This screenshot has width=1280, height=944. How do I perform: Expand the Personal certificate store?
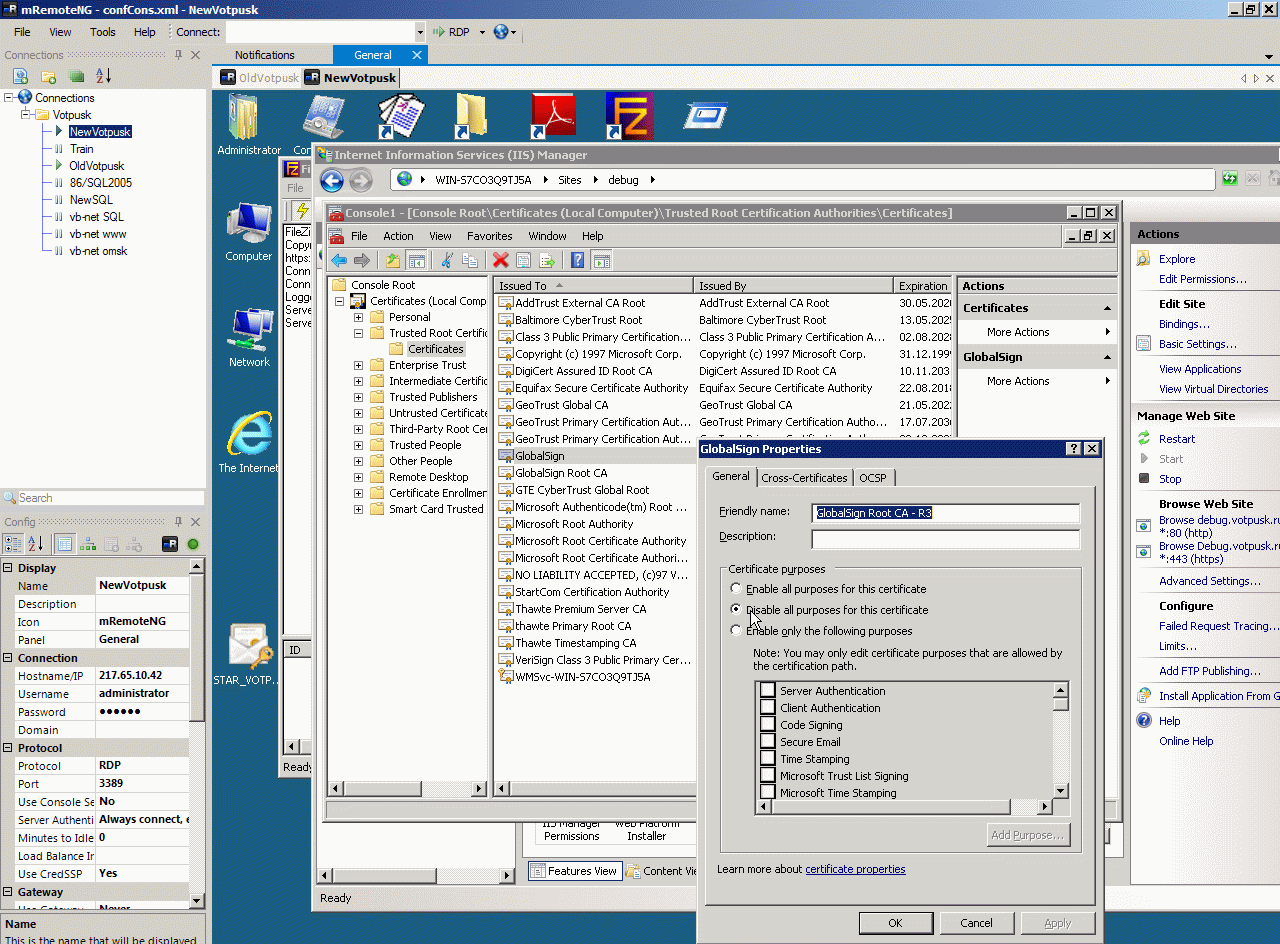[359, 317]
